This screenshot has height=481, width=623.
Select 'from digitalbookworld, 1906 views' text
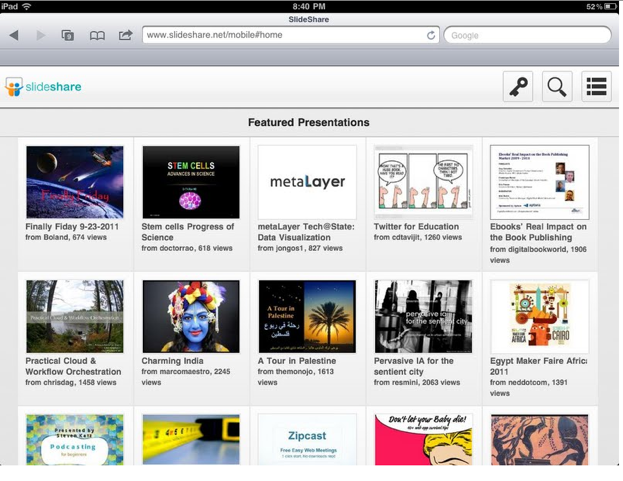click(x=538, y=255)
